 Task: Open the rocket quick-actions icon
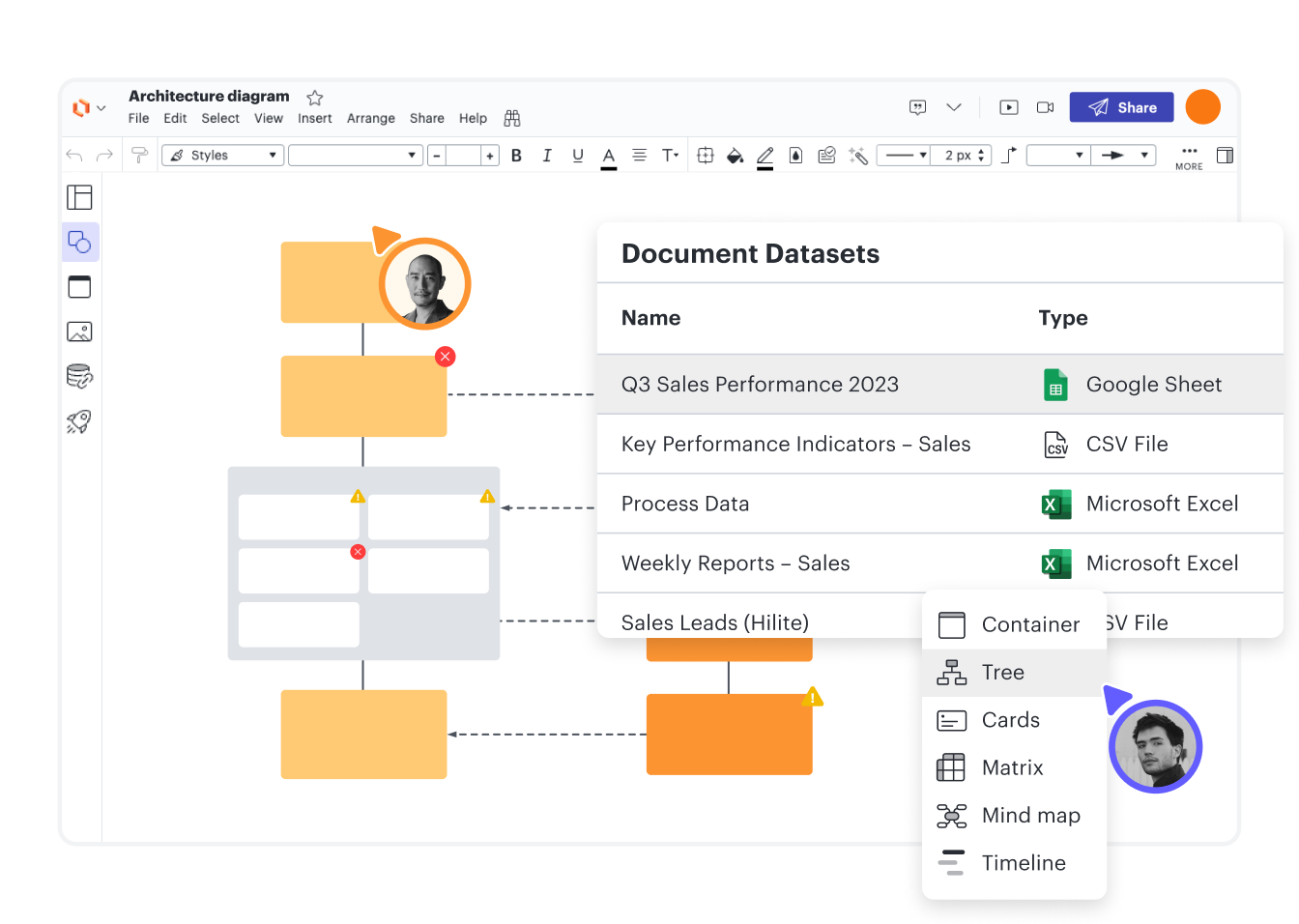(79, 421)
